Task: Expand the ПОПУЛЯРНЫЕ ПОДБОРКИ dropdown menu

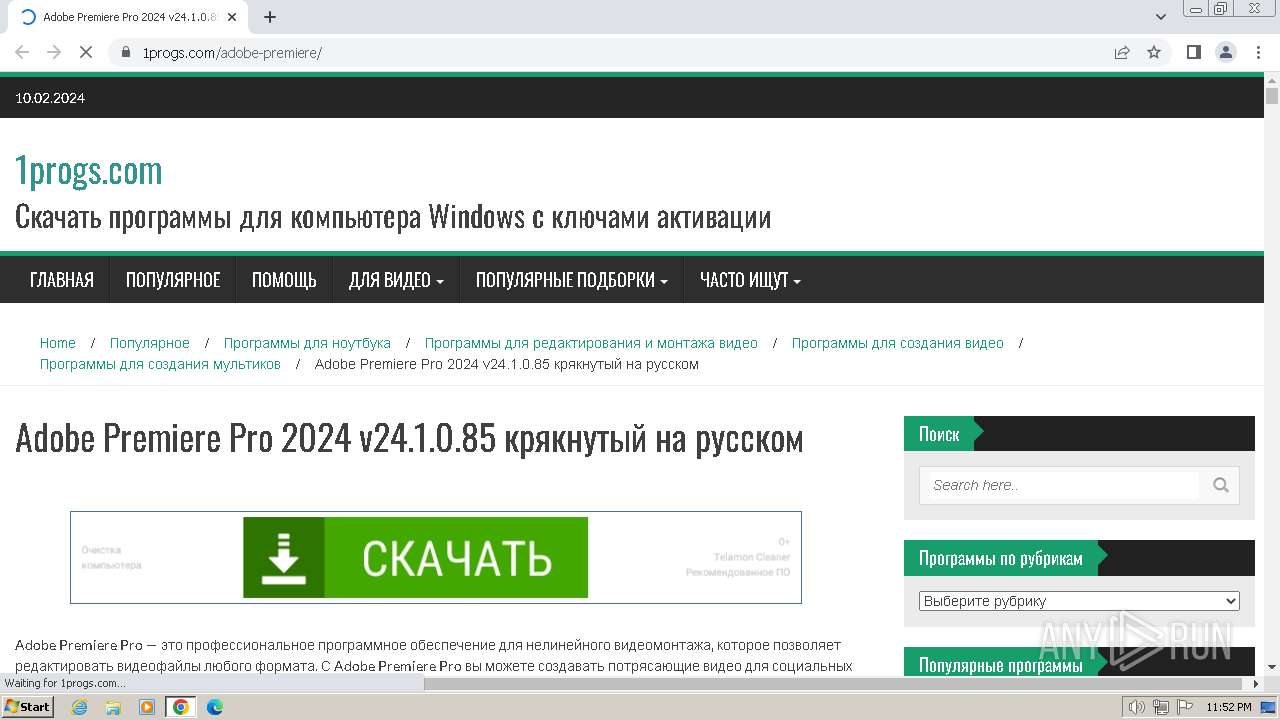Action: click(572, 280)
